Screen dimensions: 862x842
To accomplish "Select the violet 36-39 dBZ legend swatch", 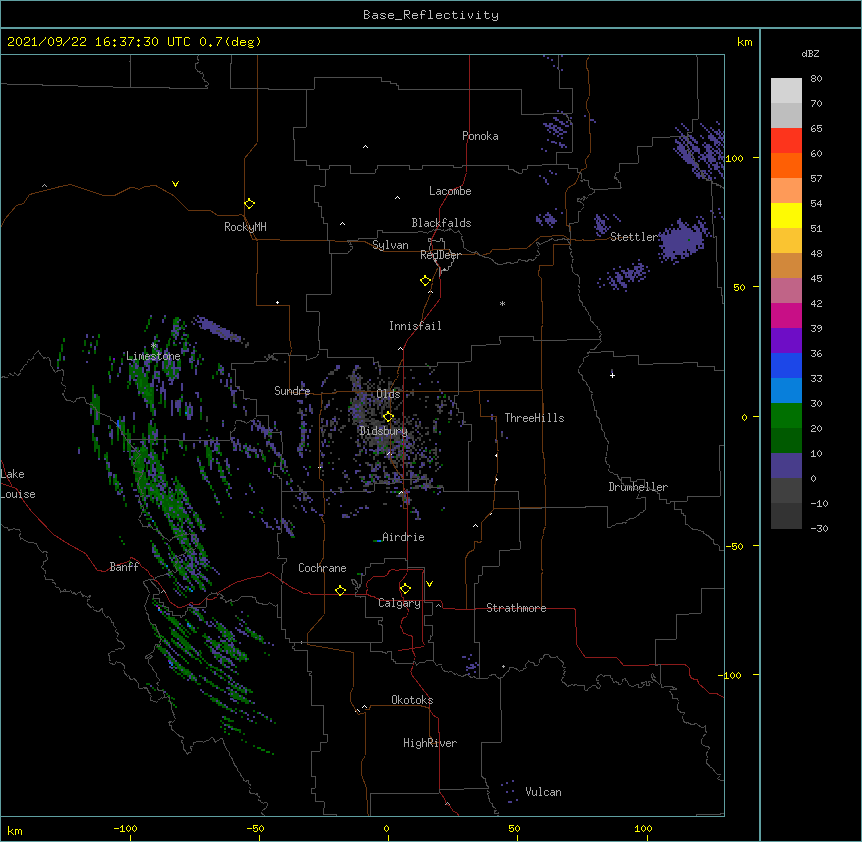I will (x=786, y=341).
